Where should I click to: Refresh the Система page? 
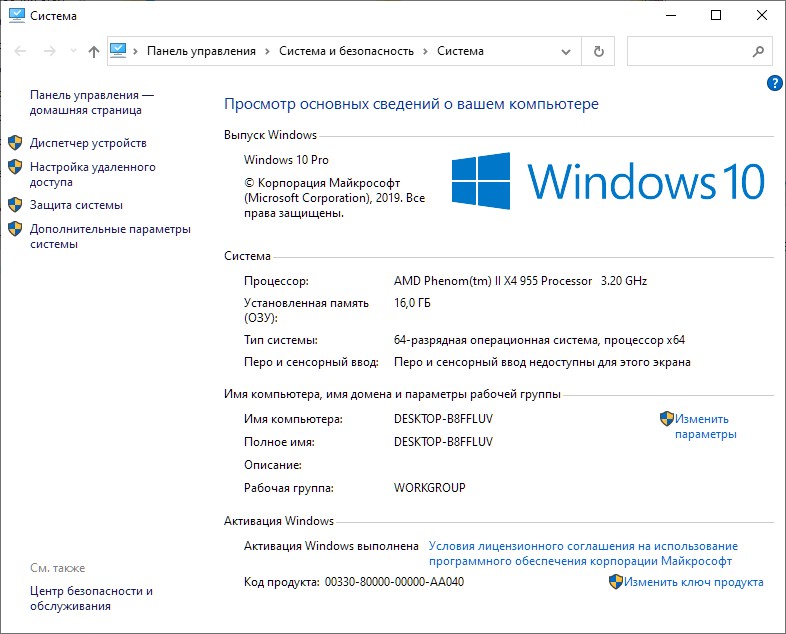(x=599, y=51)
